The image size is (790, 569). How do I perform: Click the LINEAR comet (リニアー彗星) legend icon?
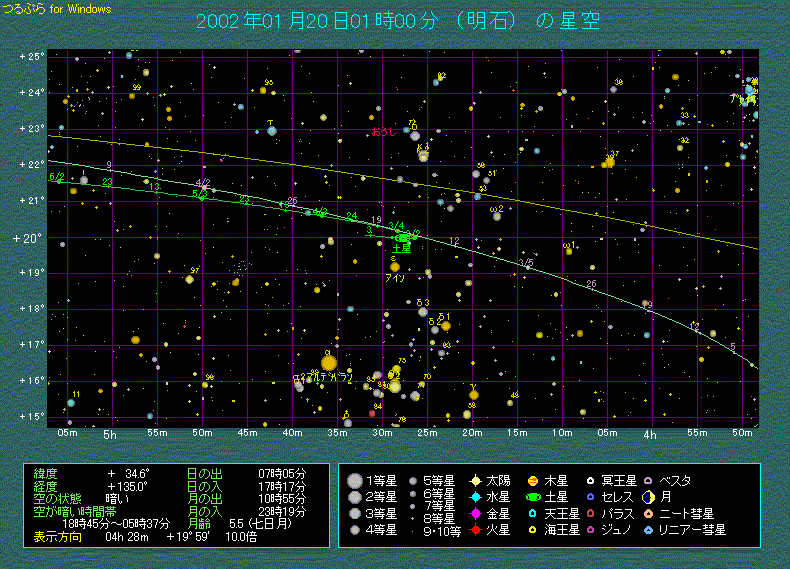click(649, 529)
